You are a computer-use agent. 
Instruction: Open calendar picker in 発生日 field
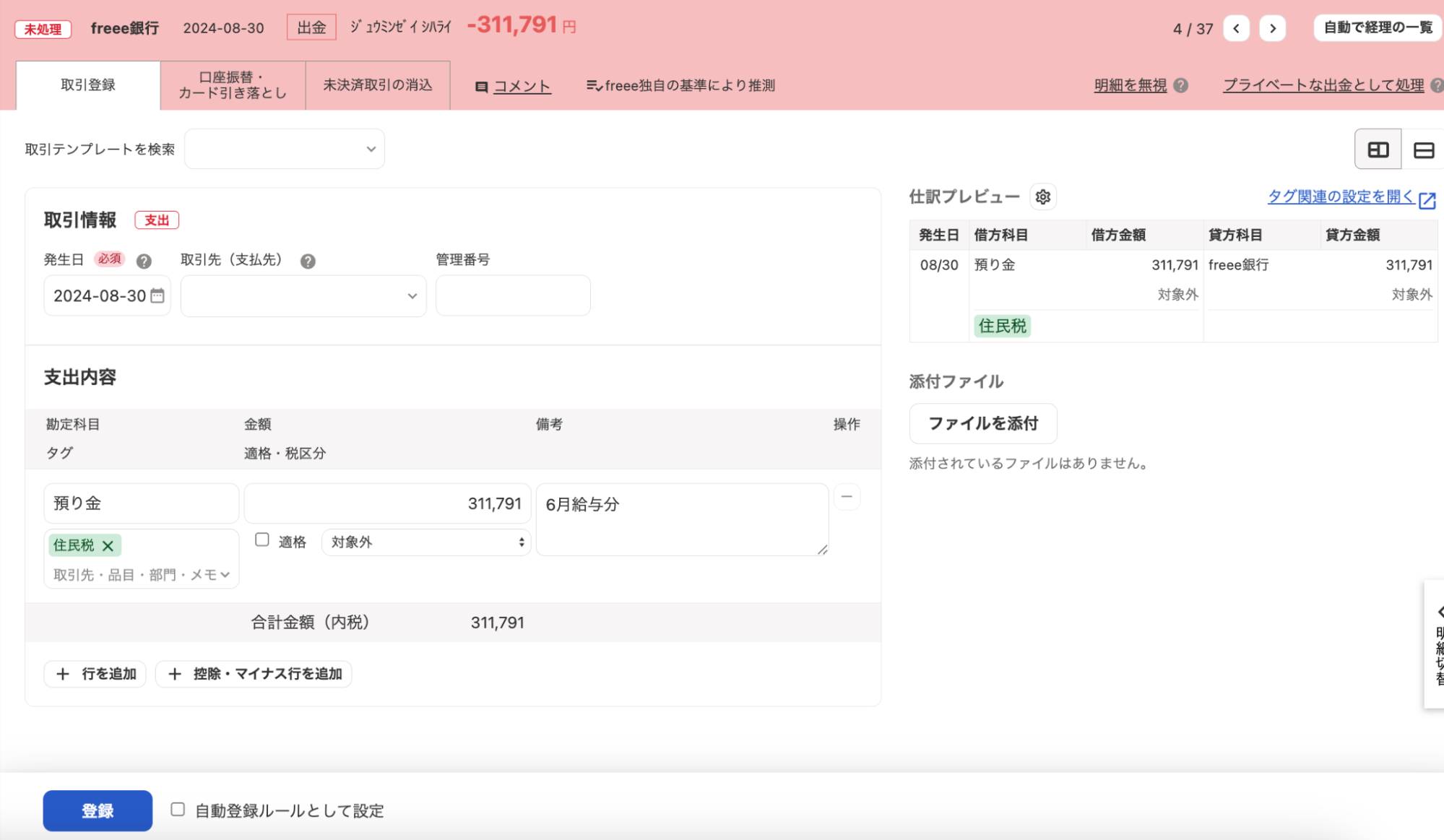click(x=157, y=295)
